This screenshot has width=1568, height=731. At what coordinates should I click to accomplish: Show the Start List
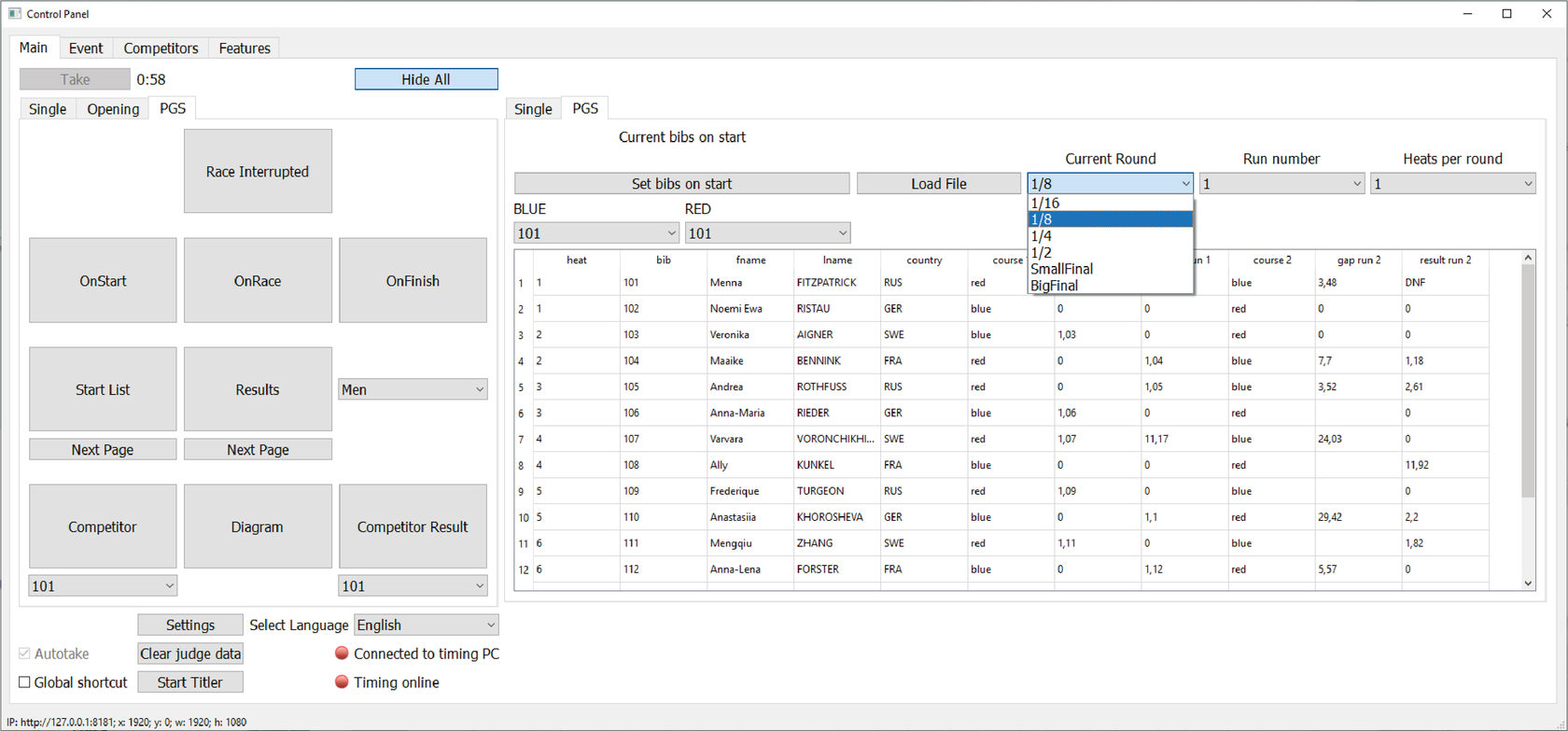tap(103, 390)
